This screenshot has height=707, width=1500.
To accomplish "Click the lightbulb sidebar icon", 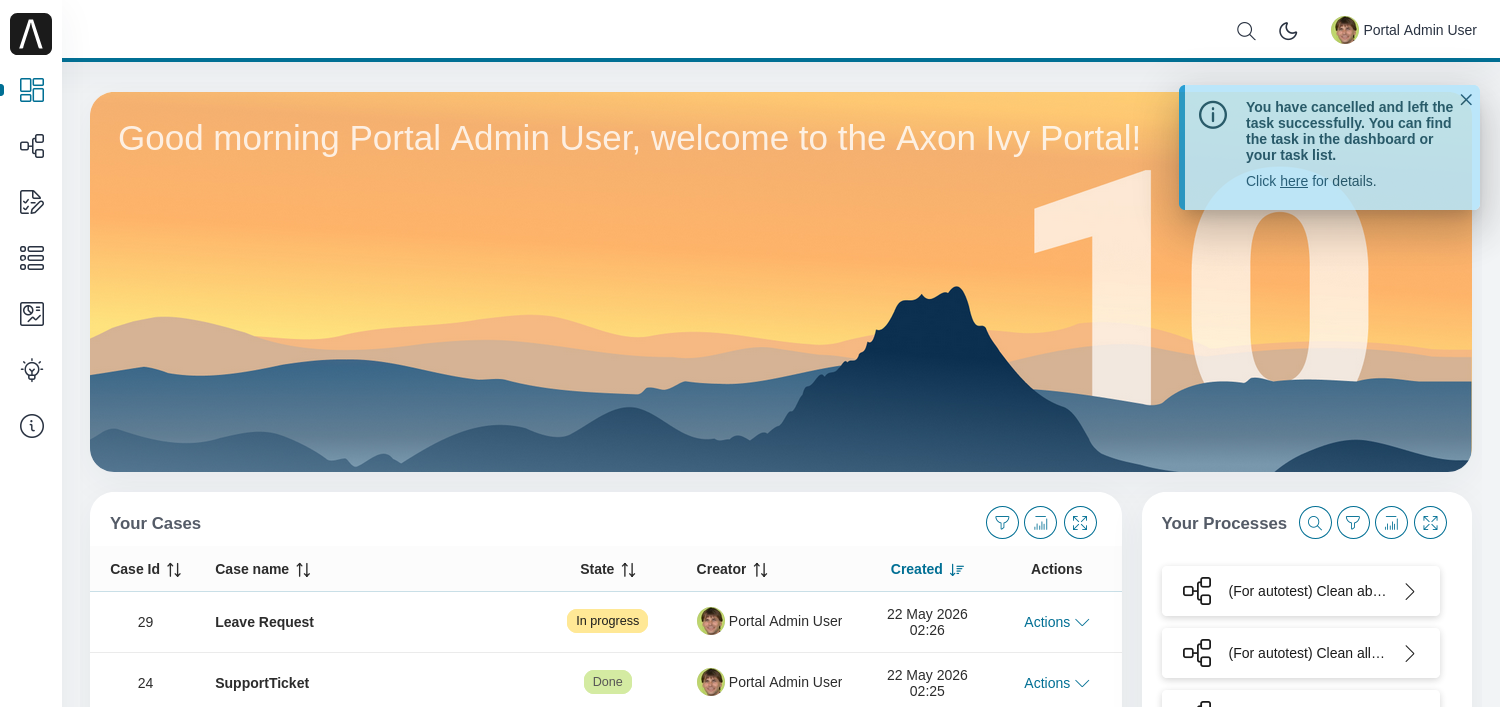I will click(x=32, y=370).
